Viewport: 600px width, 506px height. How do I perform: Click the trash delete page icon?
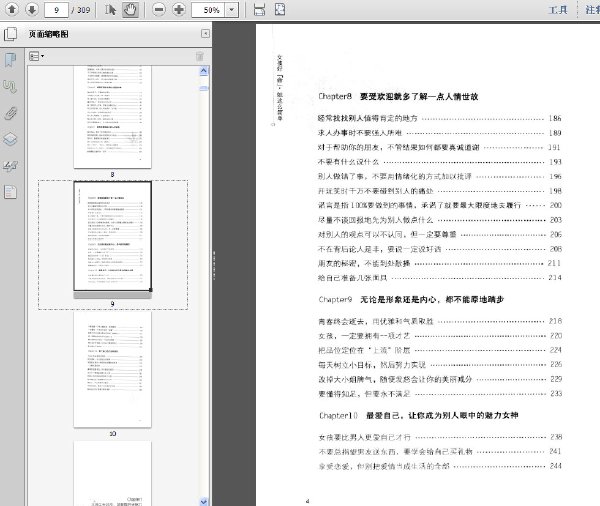click(x=200, y=56)
